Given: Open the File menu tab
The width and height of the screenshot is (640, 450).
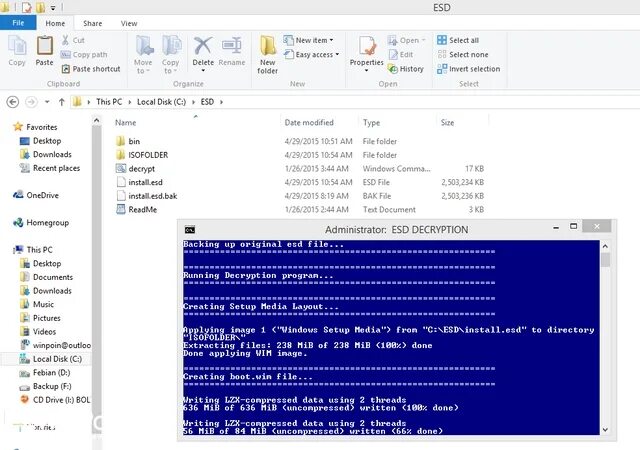Looking at the screenshot, I should [18, 23].
